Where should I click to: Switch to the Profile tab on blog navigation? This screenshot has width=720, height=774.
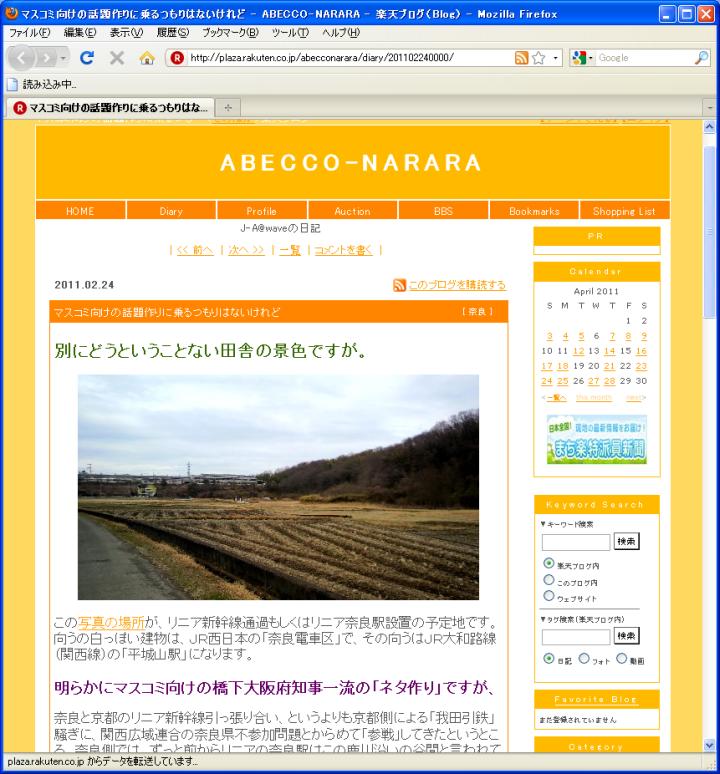pyautogui.click(x=262, y=211)
